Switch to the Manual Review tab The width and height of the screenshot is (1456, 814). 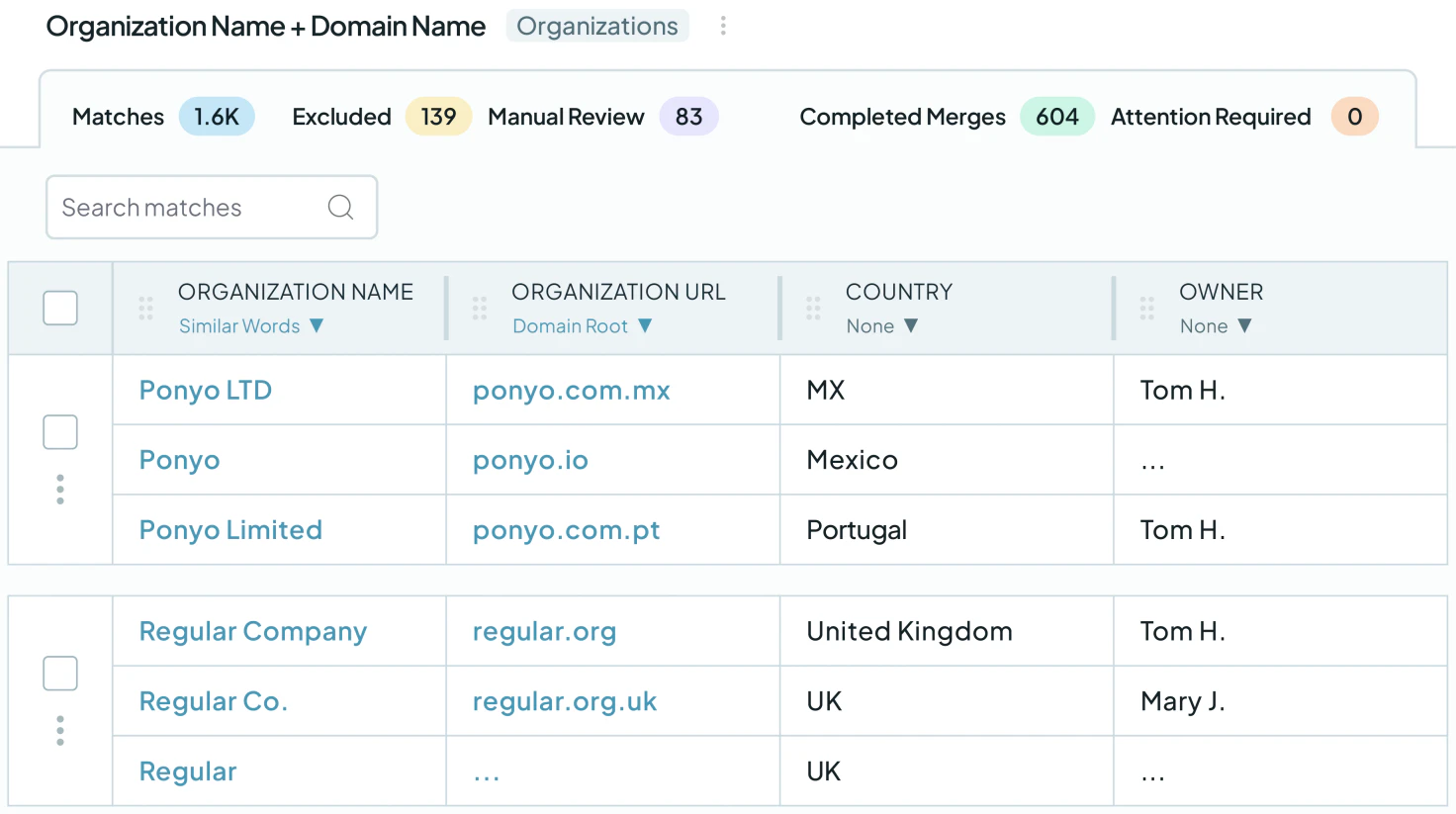(603, 117)
